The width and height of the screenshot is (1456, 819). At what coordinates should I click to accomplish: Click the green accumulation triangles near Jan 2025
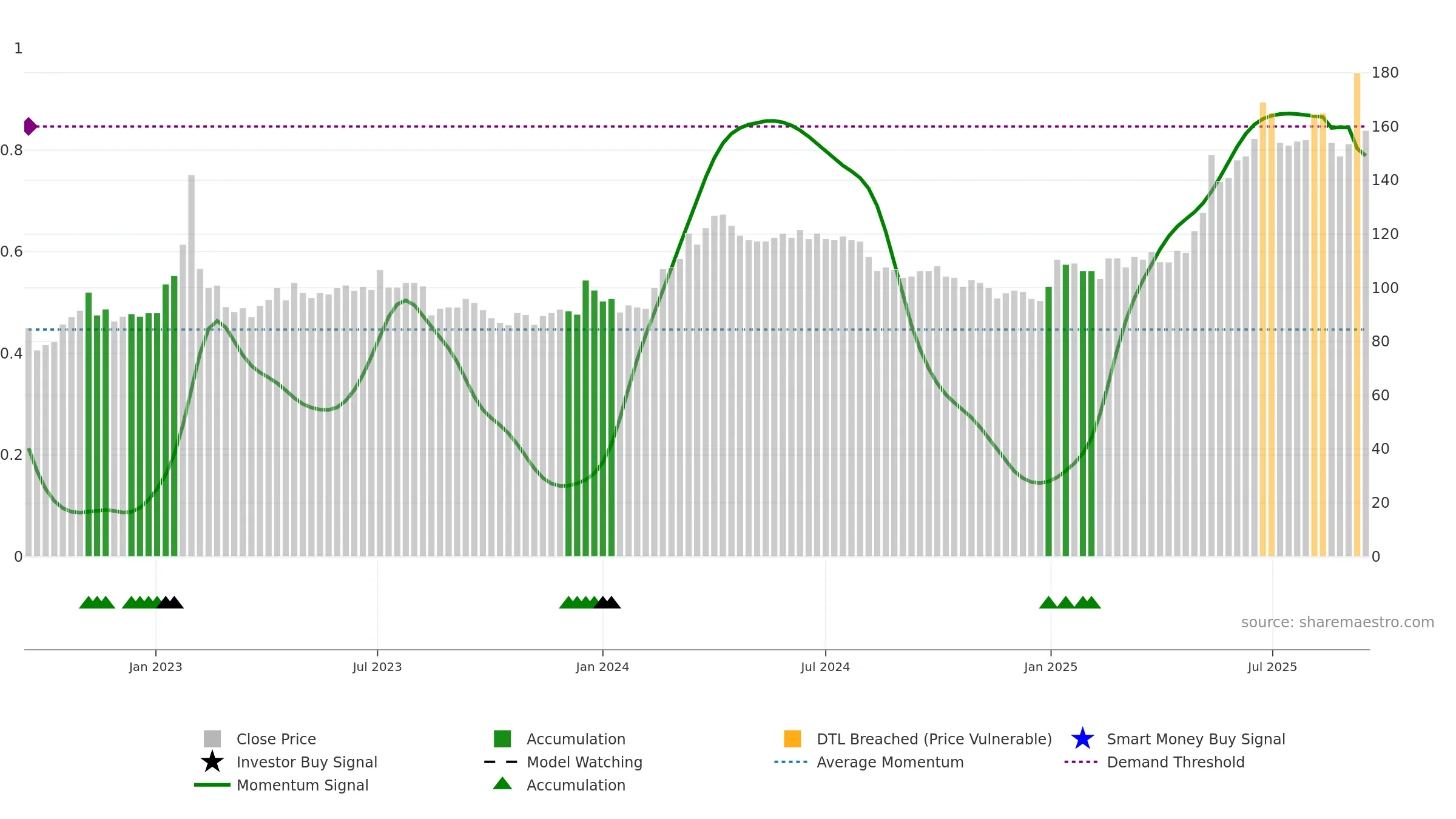pos(1070,602)
